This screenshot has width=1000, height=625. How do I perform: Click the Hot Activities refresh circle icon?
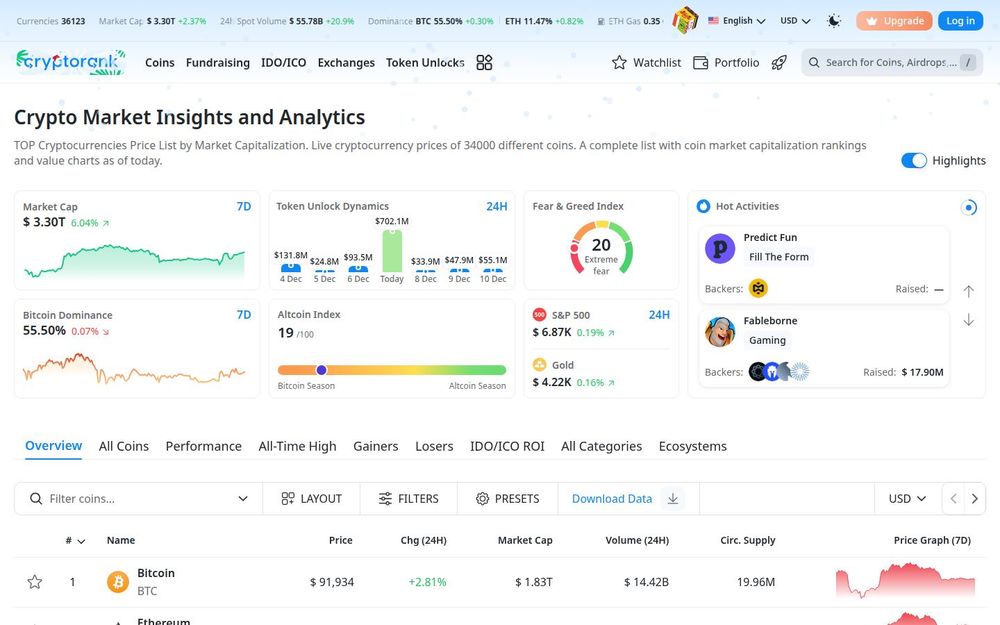(x=969, y=207)
